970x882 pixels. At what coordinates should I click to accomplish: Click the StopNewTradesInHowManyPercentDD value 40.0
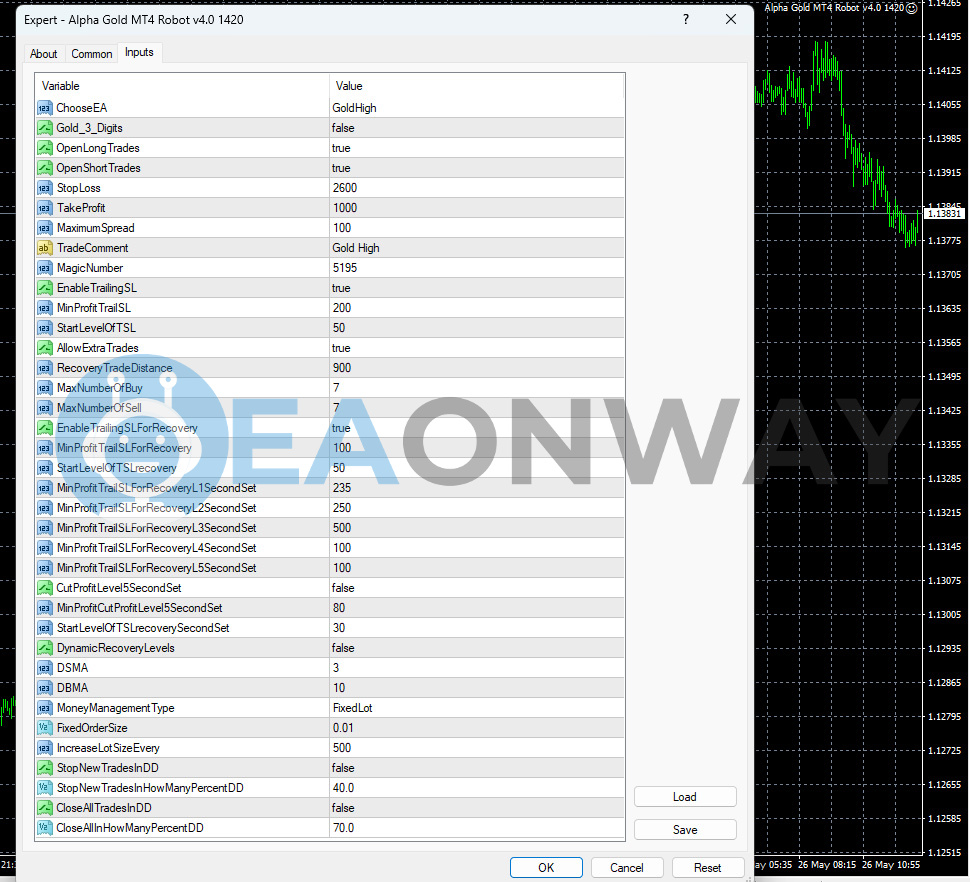tap(343, 788)
